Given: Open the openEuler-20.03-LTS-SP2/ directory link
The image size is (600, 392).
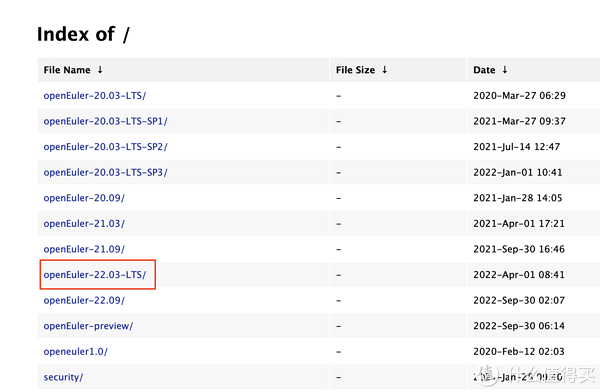Looking at the screenshot, I should pos(105,147).
